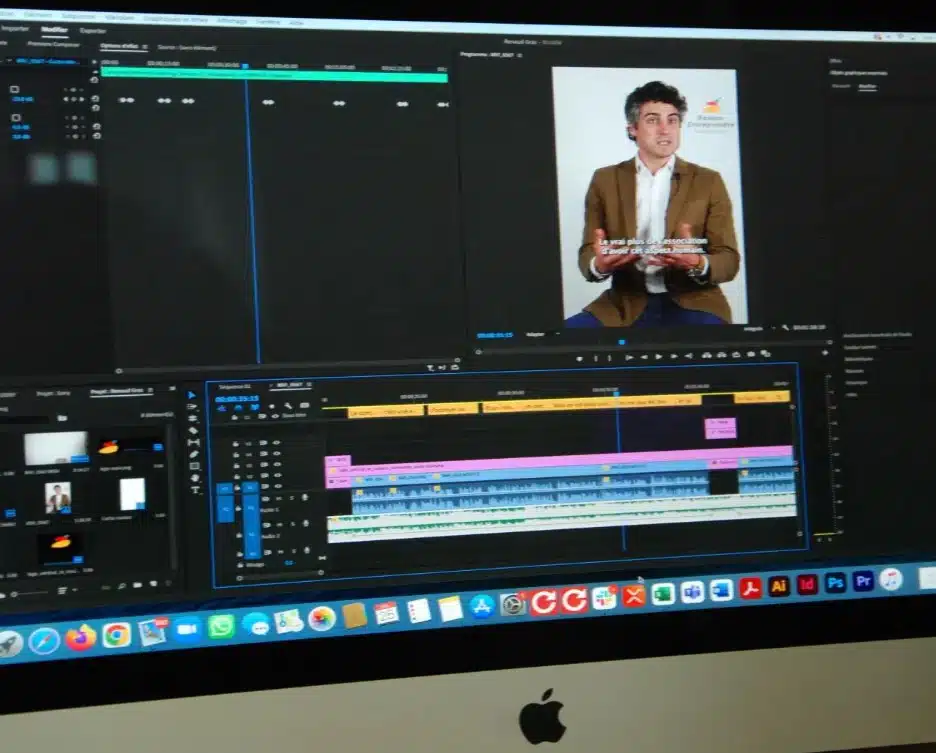Toggle eye on the topmost video track
This screenshot has width=936, height=753.
point(276,443)
